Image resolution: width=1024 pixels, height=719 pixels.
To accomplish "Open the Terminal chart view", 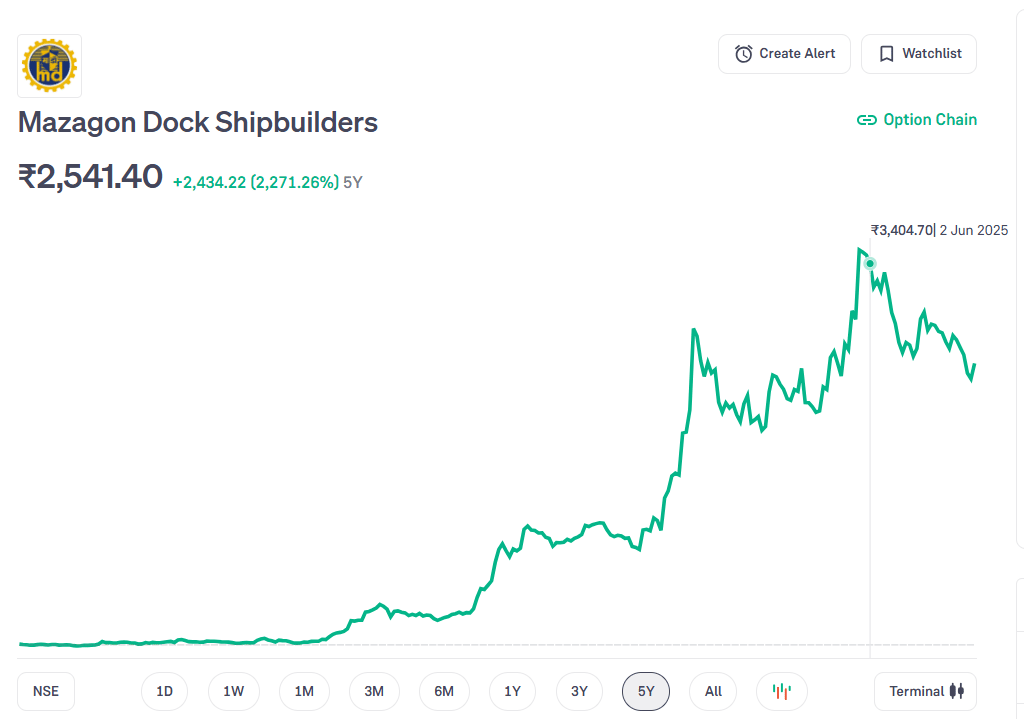I will click(x=925, y=691).
